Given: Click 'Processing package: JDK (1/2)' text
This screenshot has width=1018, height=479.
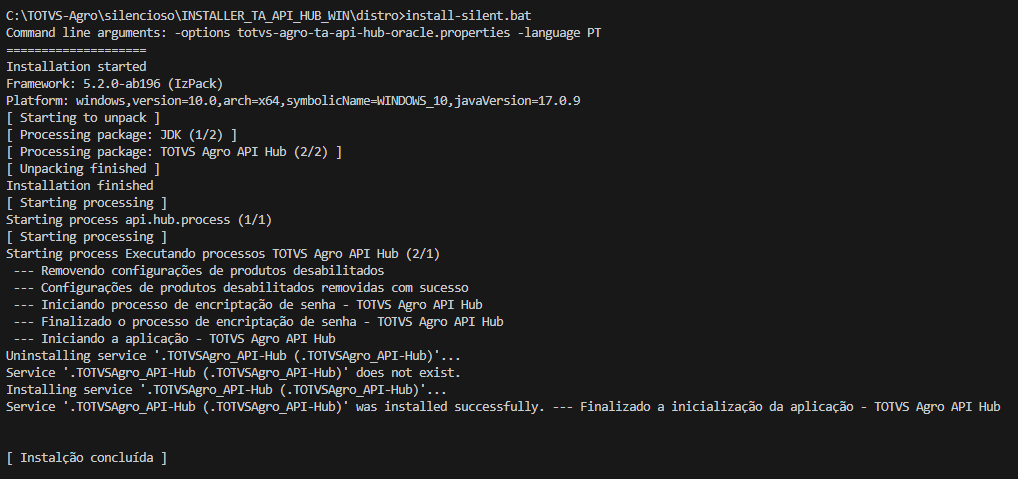Looking at the screenshot, I should pos(122,134).
